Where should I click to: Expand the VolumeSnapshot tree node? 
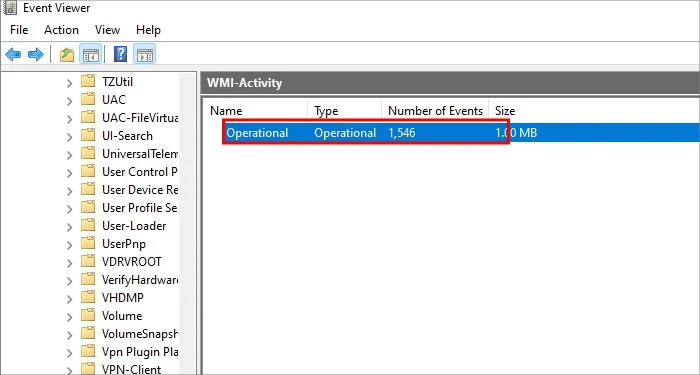(x=69, y=335)
